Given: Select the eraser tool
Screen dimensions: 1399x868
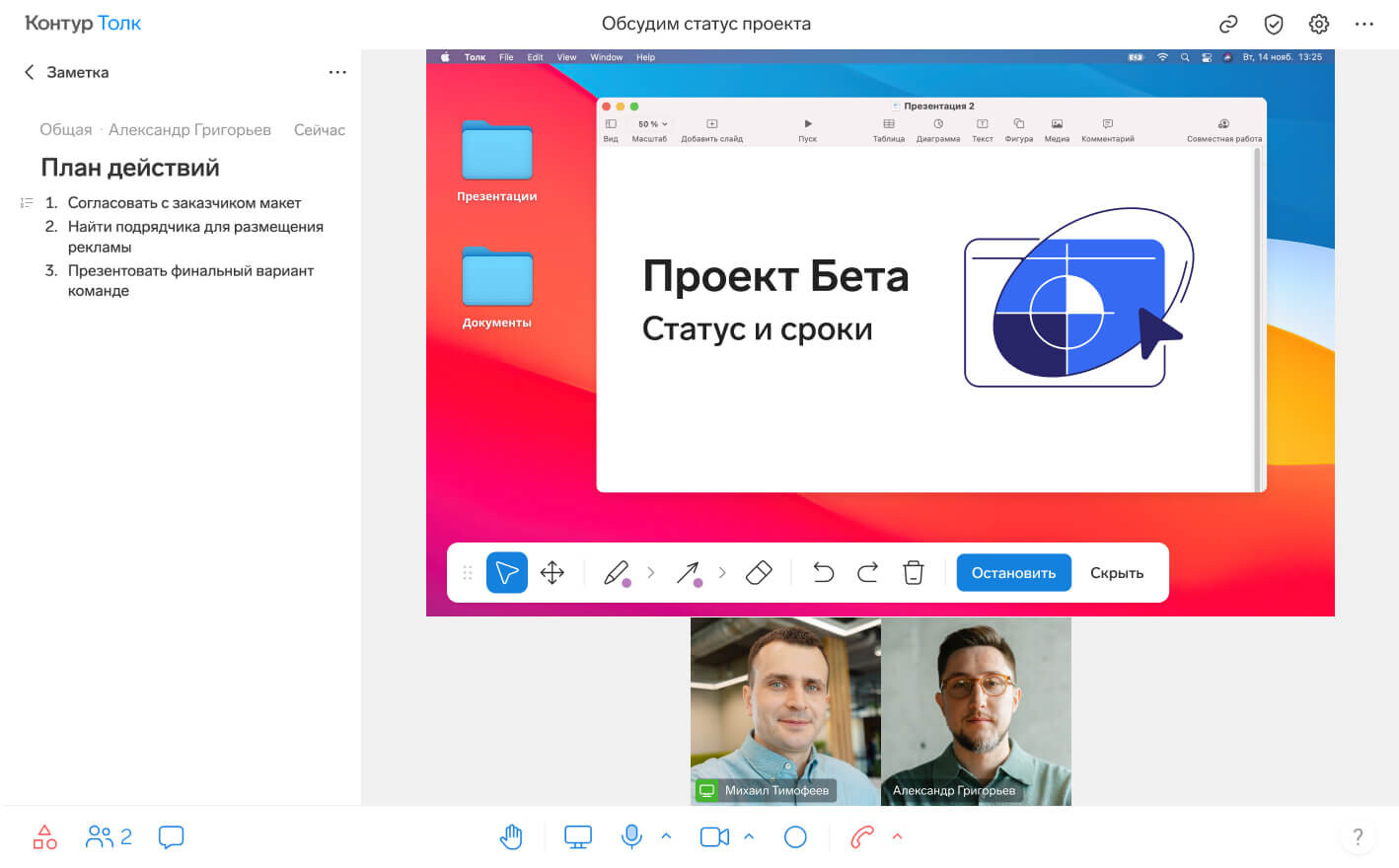Looking at the screenshot, I should tap(759, 572).
